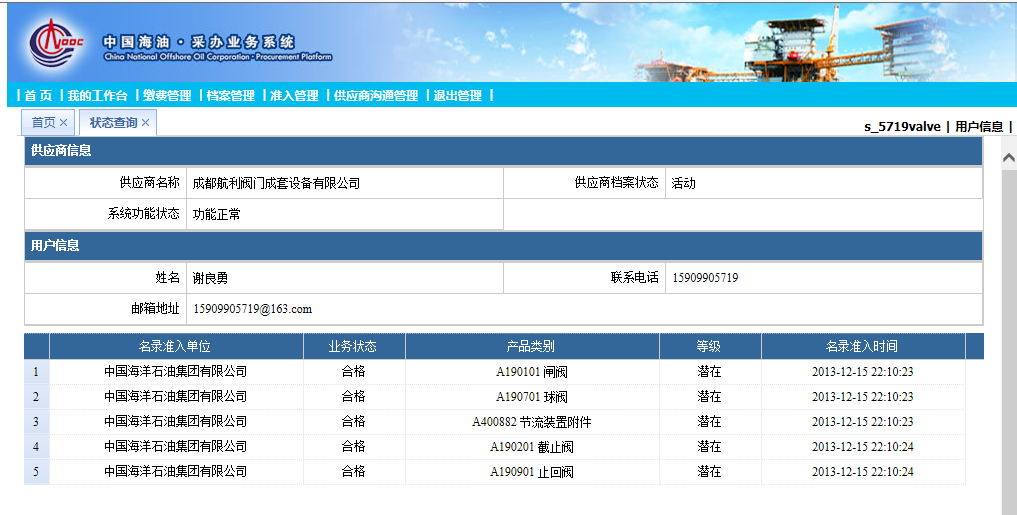Screen dimensions: 1017x515
Task: Click A190701 球阀 product cell
Action: coord(532,396)
